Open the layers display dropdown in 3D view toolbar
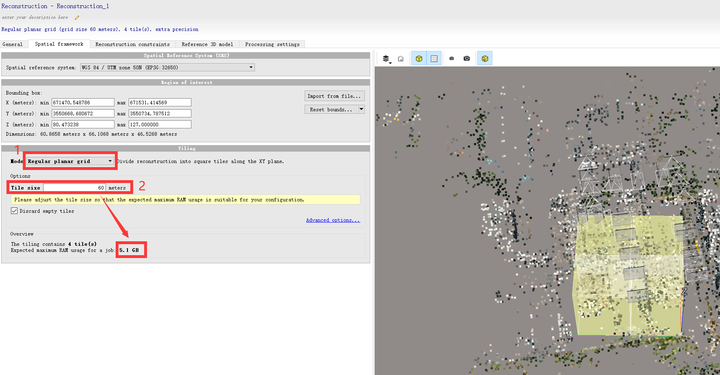Image resolution: width=720 pixels, height=375 pixels. point(387,59)
